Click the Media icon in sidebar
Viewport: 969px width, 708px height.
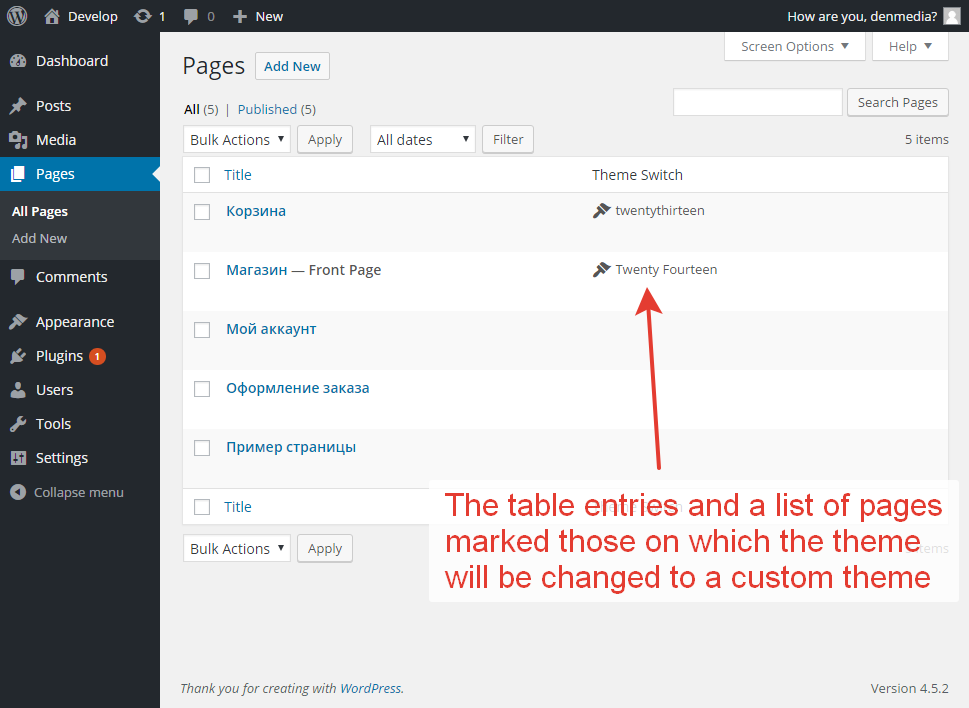(x=18, y=140)
